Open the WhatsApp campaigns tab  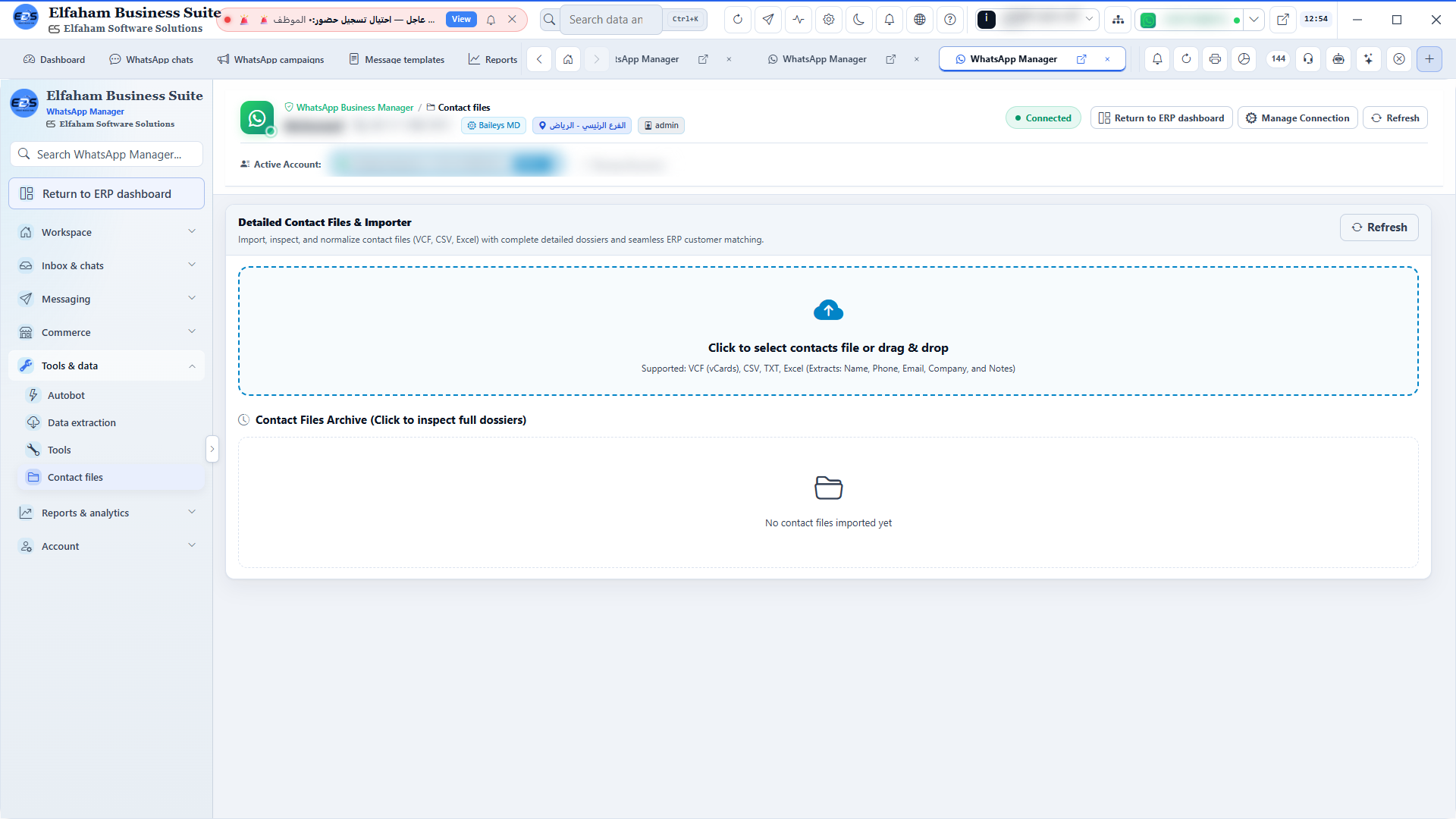[271, 59]
